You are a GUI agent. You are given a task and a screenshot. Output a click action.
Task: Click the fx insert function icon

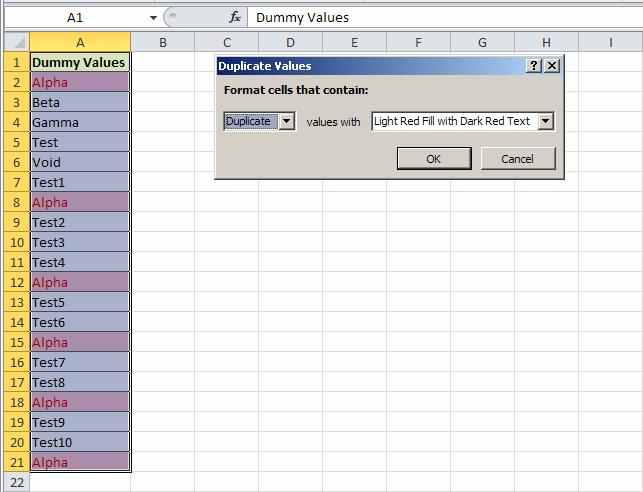[235, 17]
